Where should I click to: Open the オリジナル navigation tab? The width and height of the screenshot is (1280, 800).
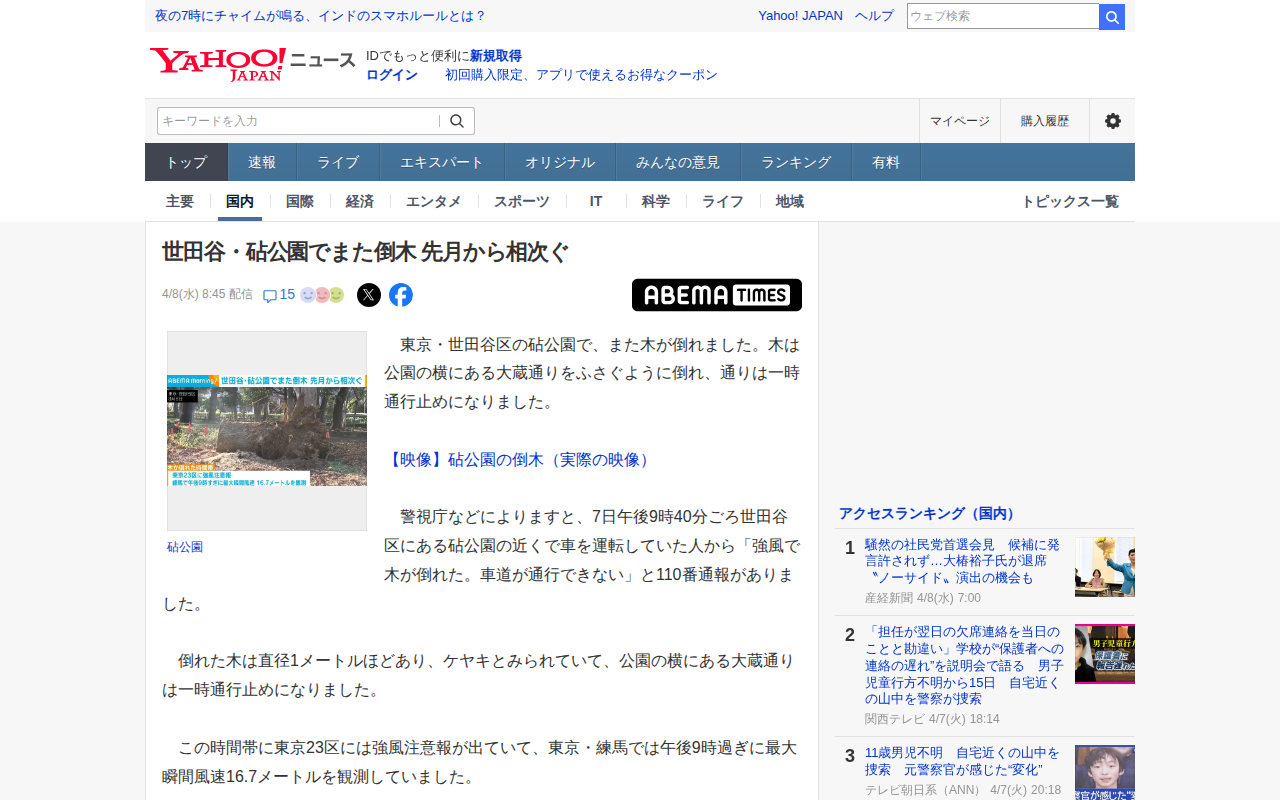click(560, 162)
